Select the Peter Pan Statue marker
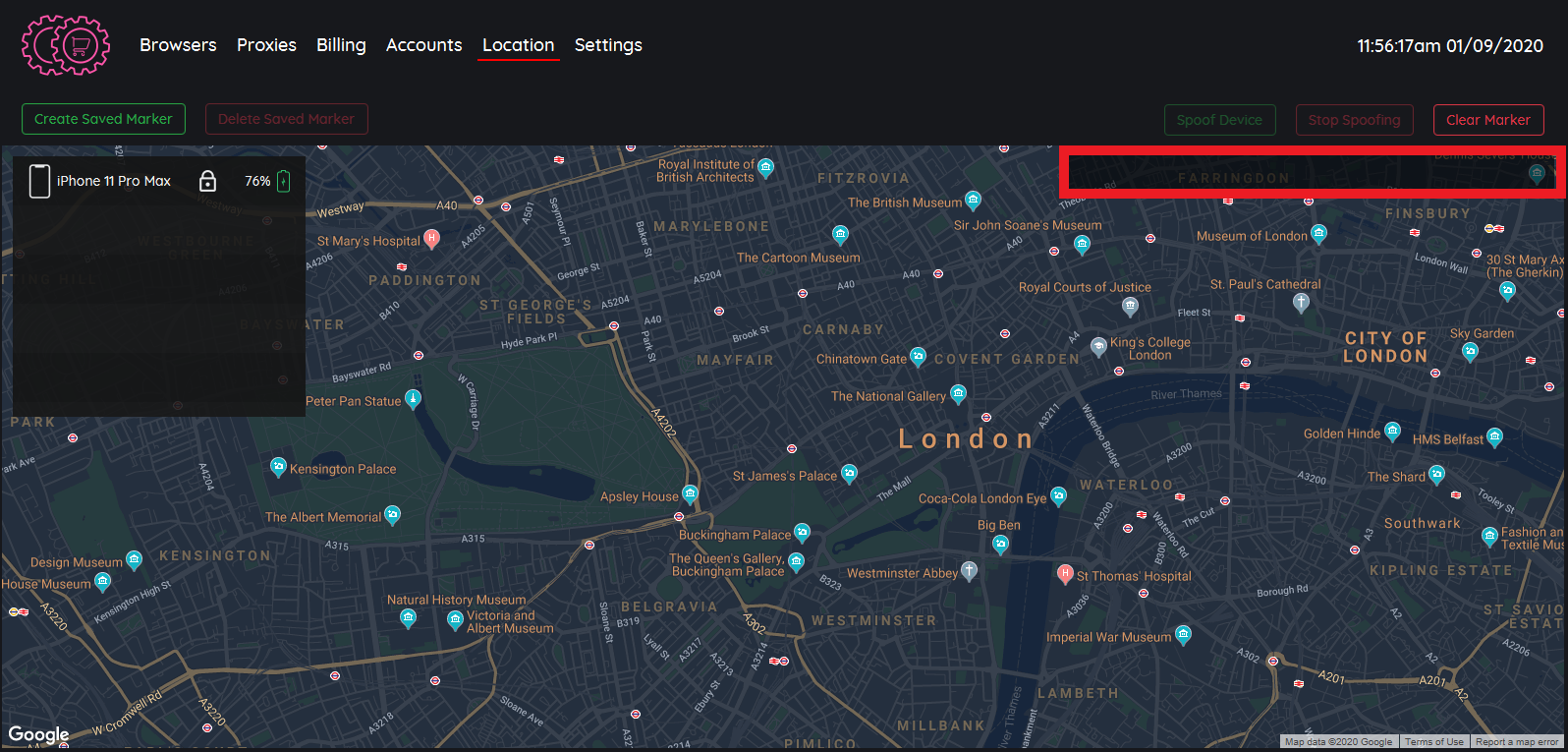Viewport: 1568px width, 752px height. (414, 399)
